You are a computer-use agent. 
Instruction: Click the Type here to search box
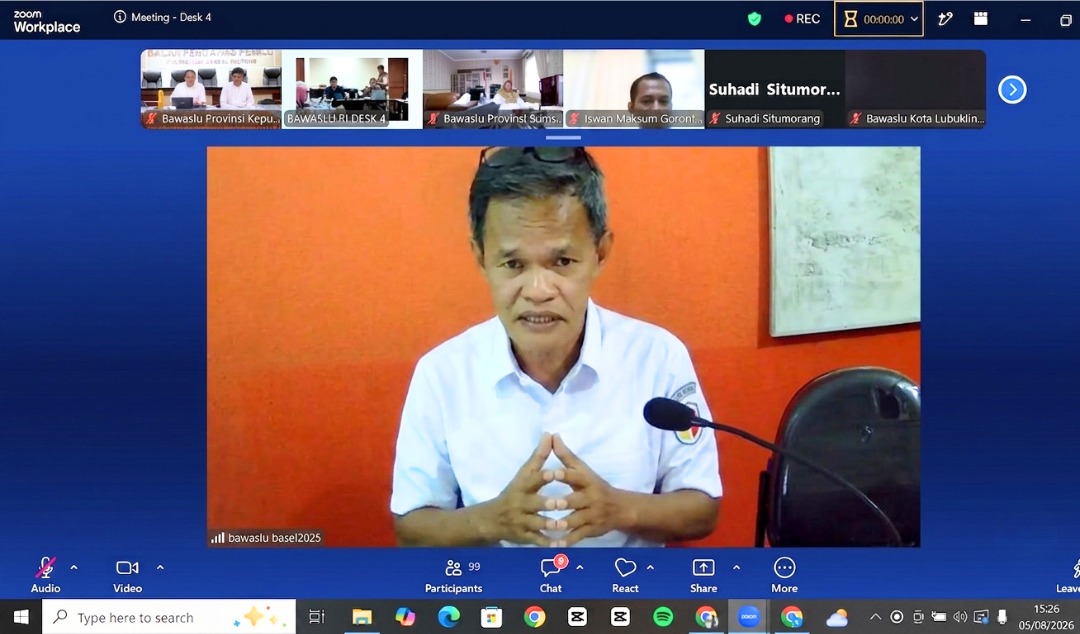click(x=169, y=617)
